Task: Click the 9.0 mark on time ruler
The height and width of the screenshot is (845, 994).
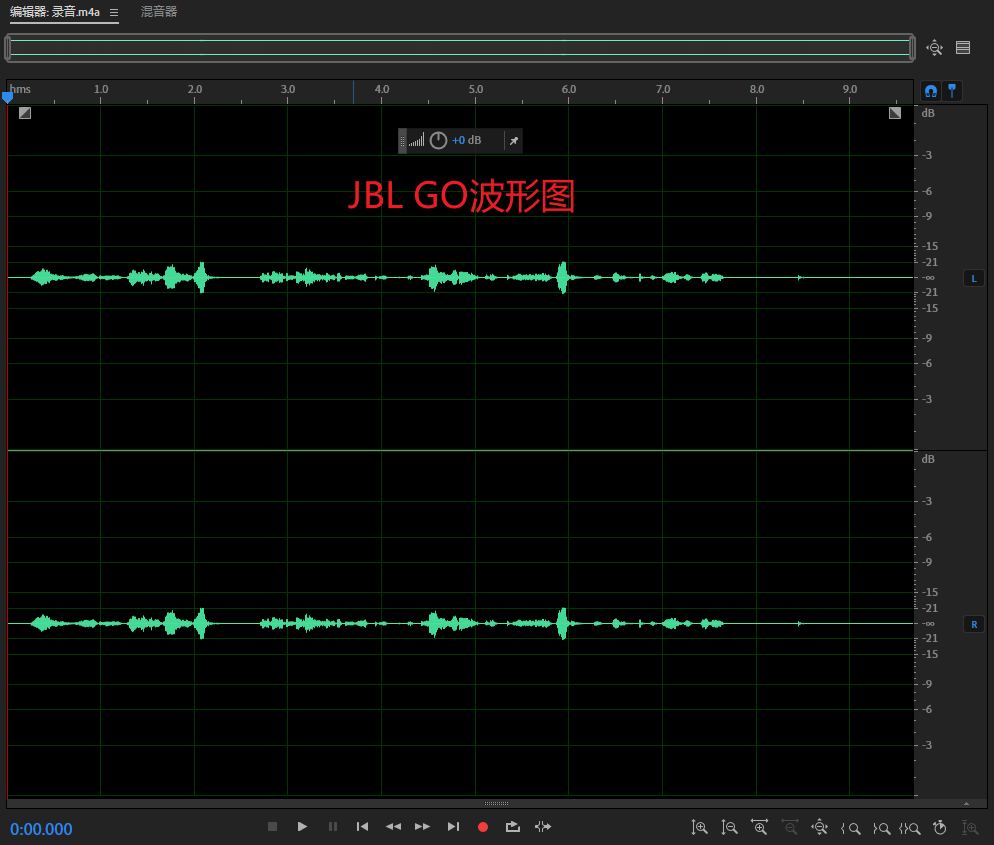Action: (849, 89)
